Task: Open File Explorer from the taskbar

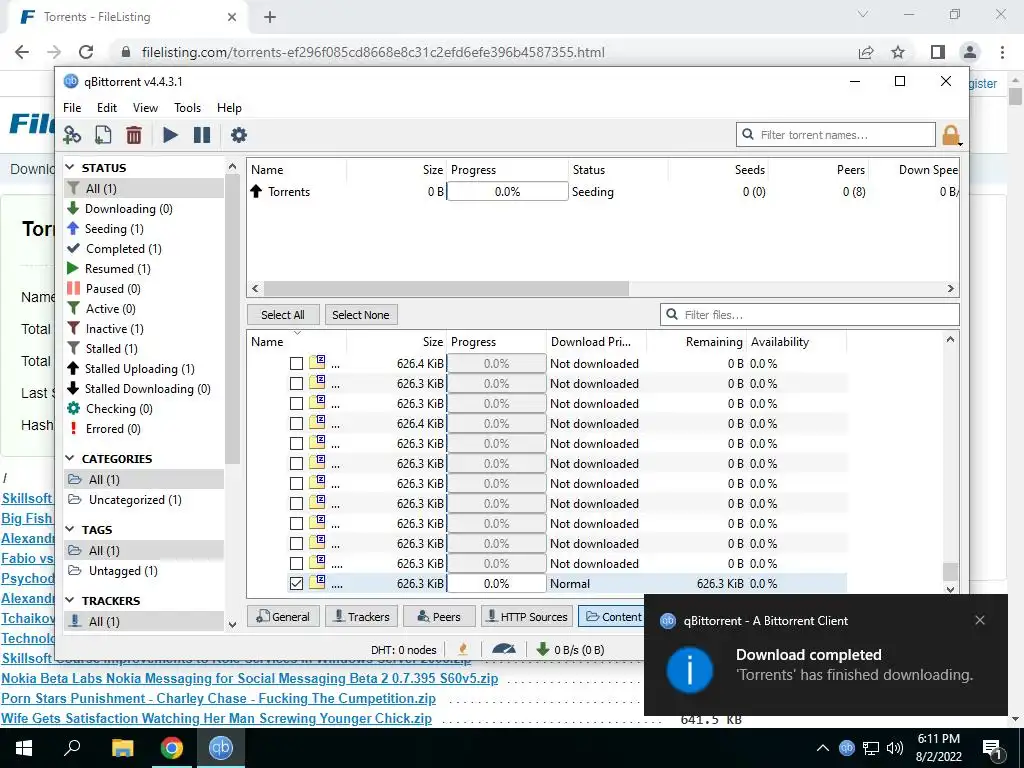Action: point(122,748)
